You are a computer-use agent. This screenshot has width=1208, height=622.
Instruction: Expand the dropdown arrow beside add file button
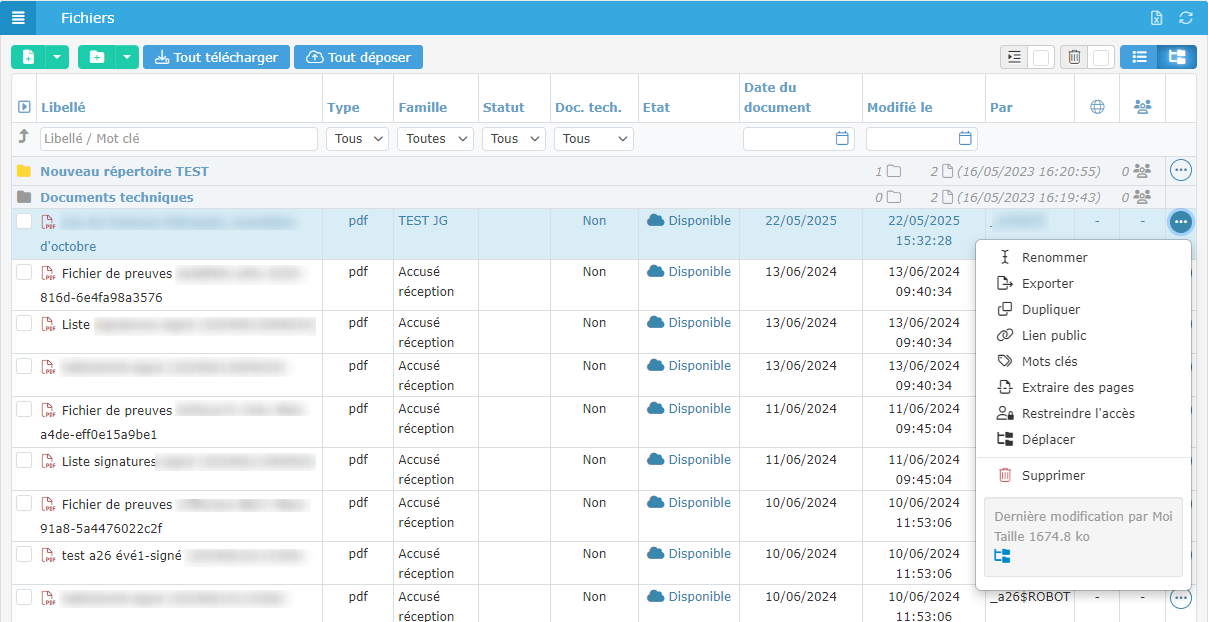tap(57, 57)
